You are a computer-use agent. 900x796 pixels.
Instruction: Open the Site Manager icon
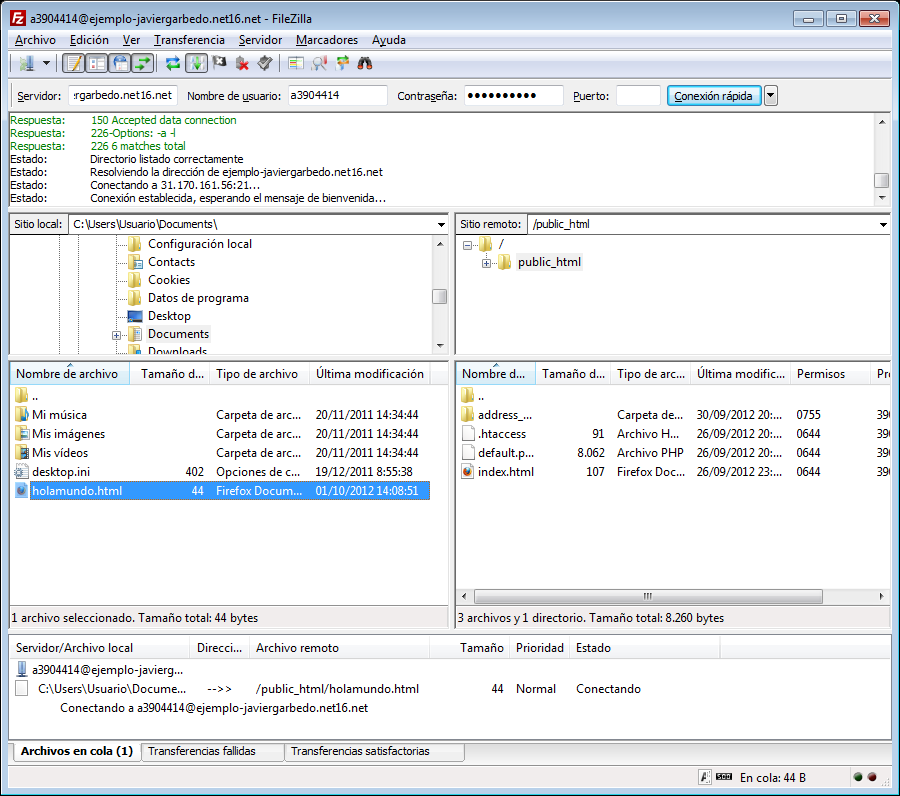(25, 64)
